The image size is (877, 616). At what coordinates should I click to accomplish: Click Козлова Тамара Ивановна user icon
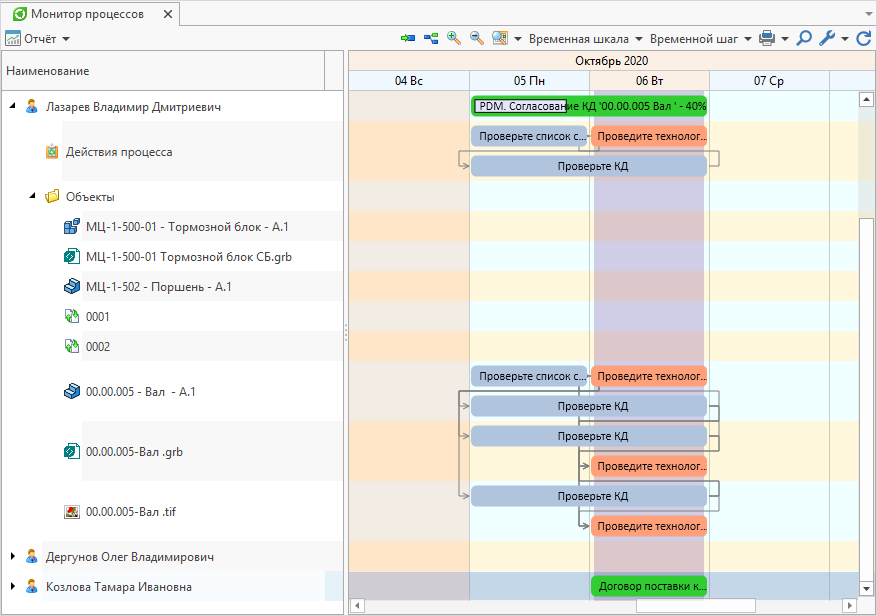coord(32,586)
